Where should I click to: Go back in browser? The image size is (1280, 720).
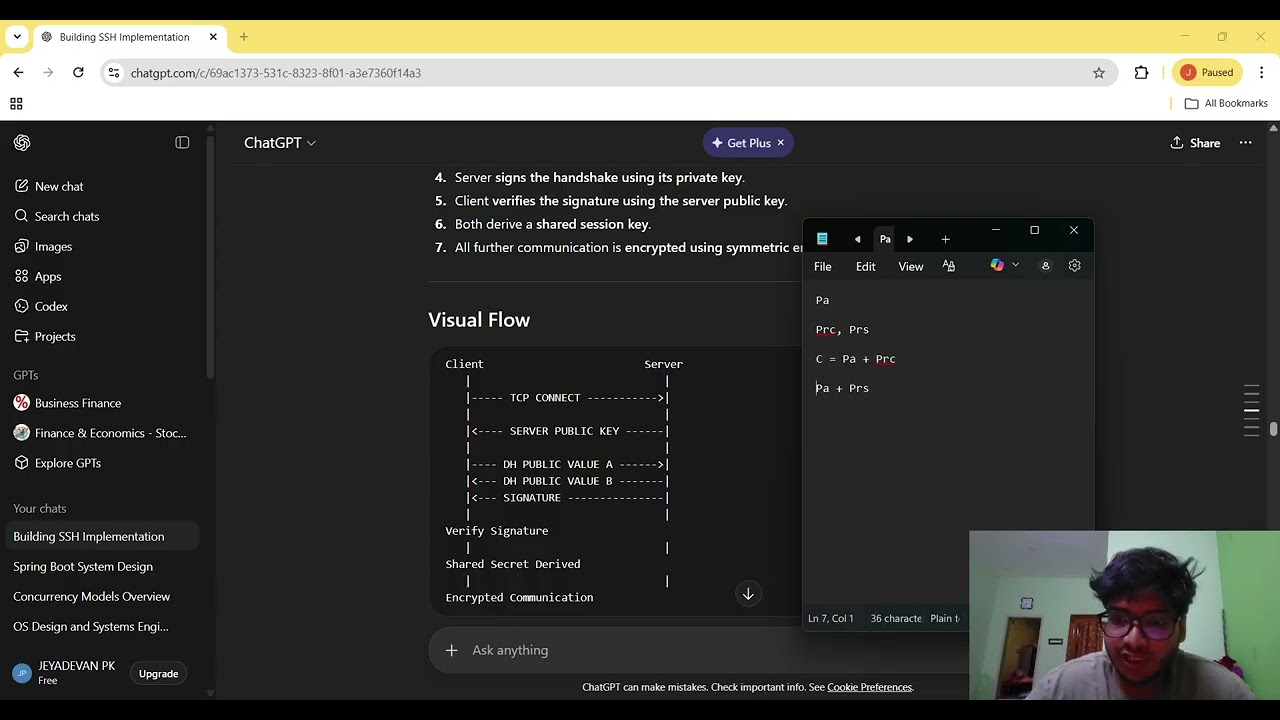pyautogui.click(x=18, y=73)
